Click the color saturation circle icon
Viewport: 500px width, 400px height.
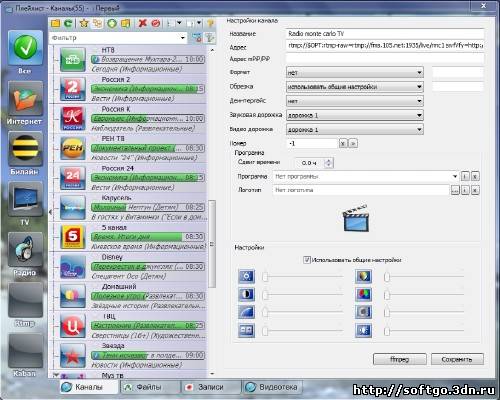coord(363,276)
